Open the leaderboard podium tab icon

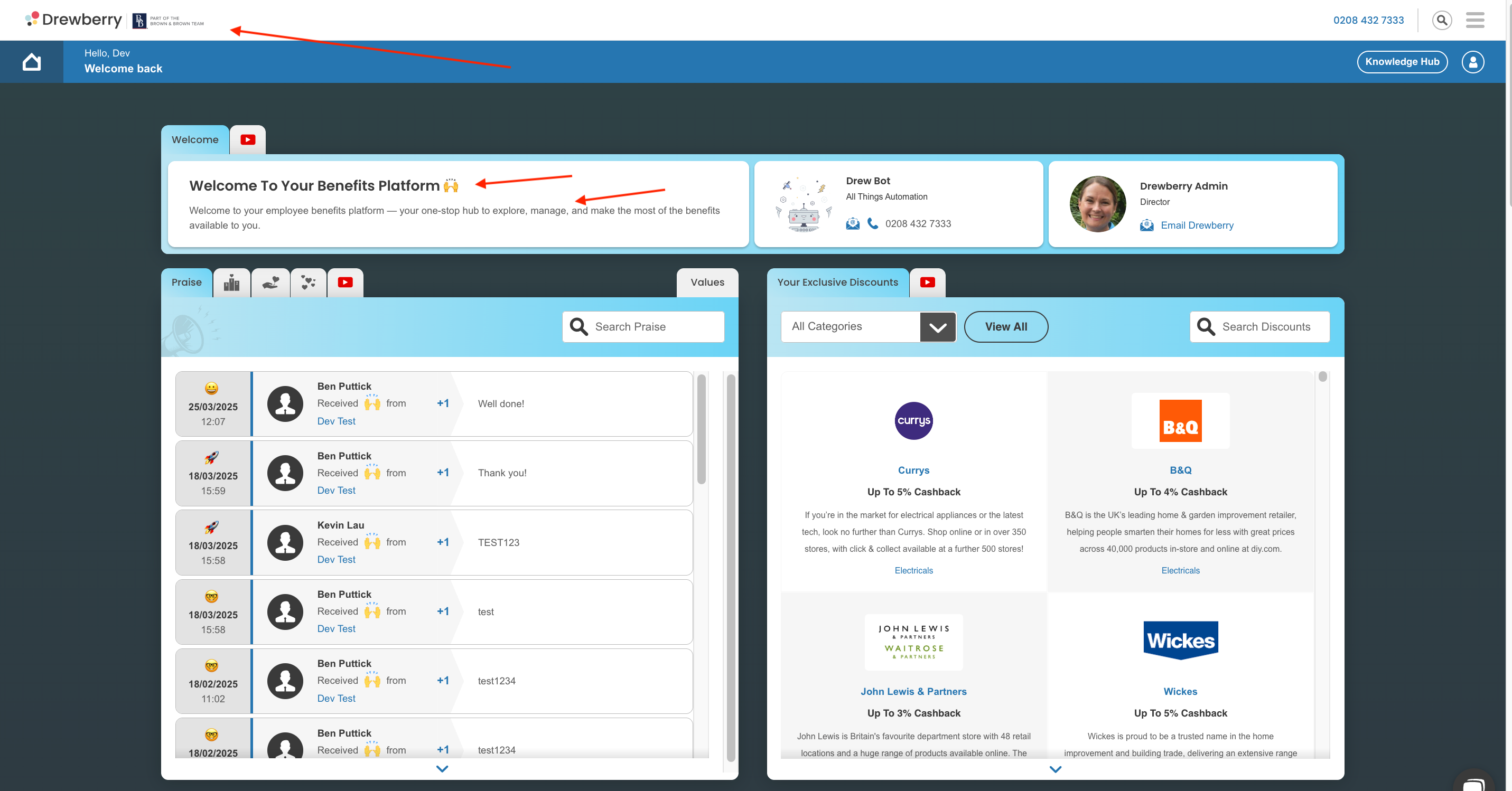pos(232,283)
